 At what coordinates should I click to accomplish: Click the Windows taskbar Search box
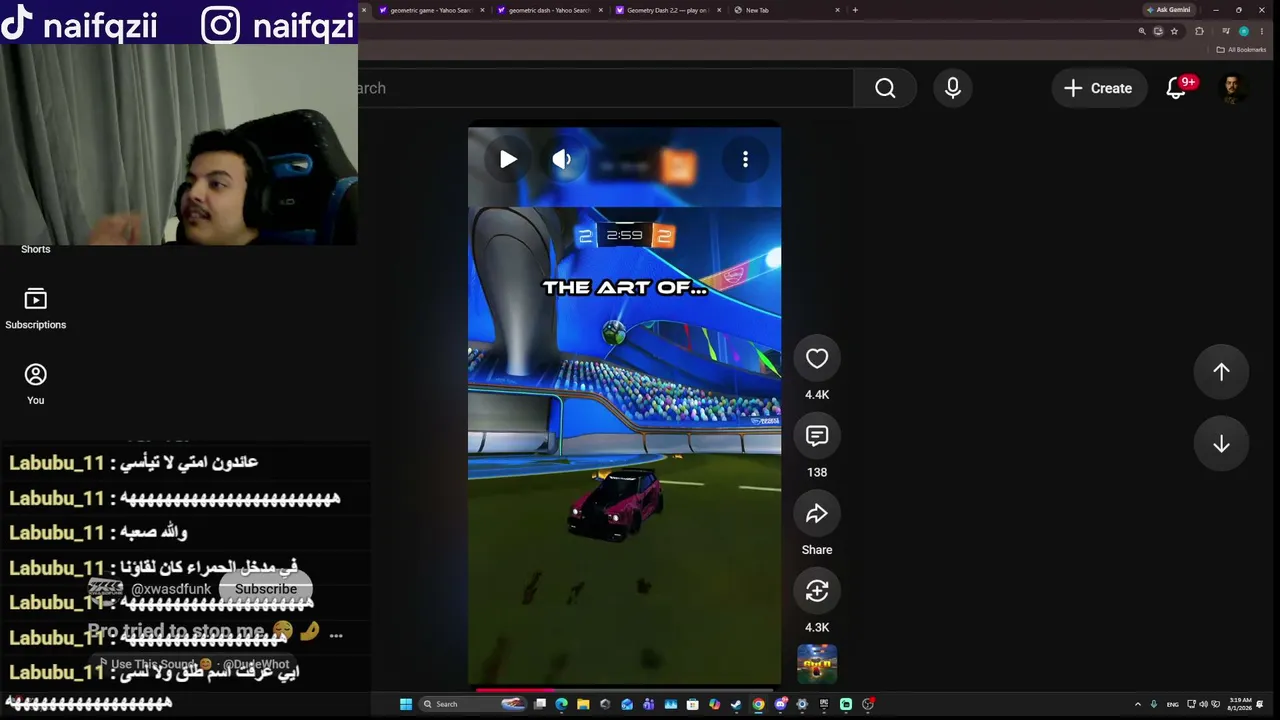click(472, 704)
